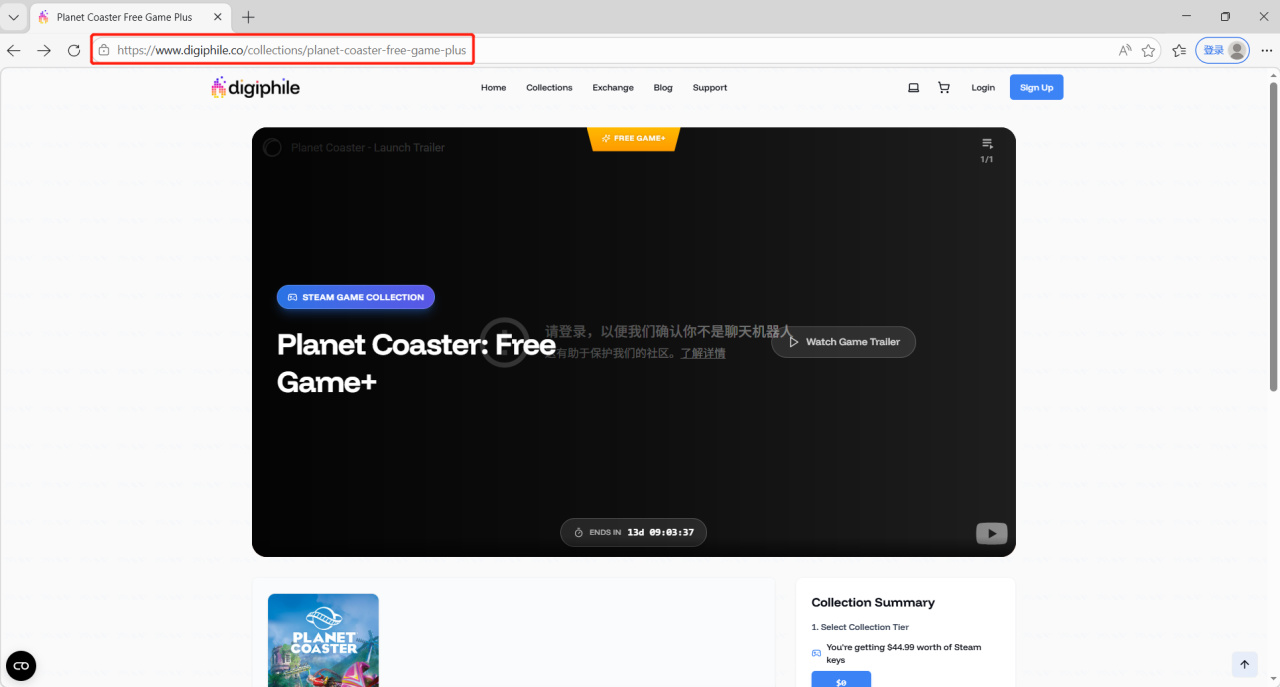Click the digiphile logo
The height and width of the screenshot is (687, 1280).
pos(255,88)
